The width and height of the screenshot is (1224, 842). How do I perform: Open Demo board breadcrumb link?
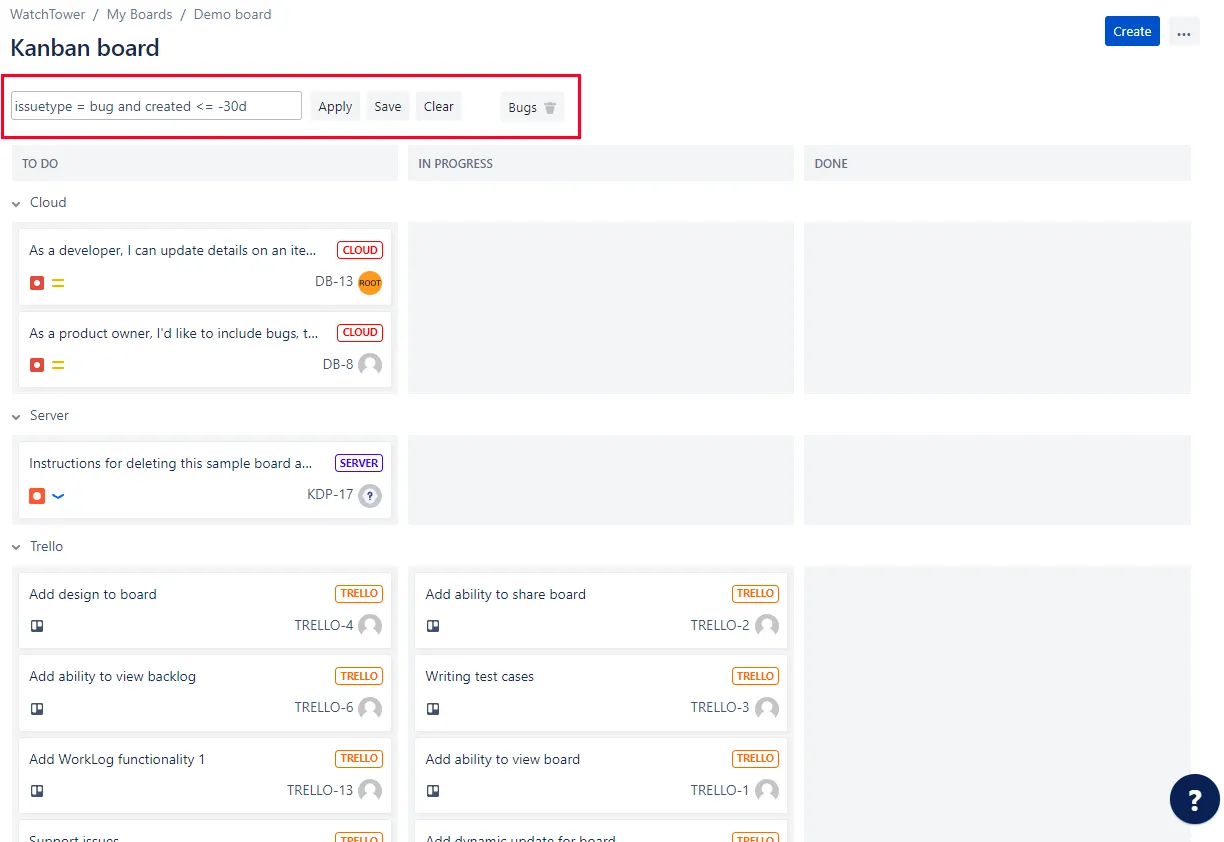233,15
